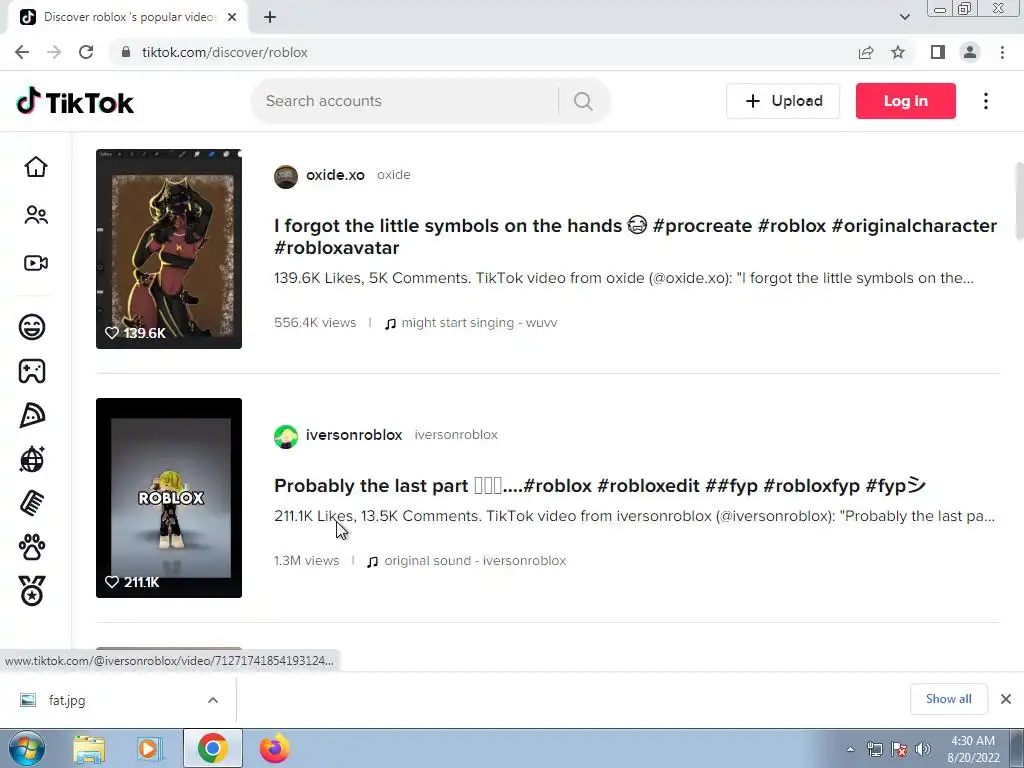Open the TikTok header more options menu
This screenshot has height=768, width=1024.
click(986, 101)
